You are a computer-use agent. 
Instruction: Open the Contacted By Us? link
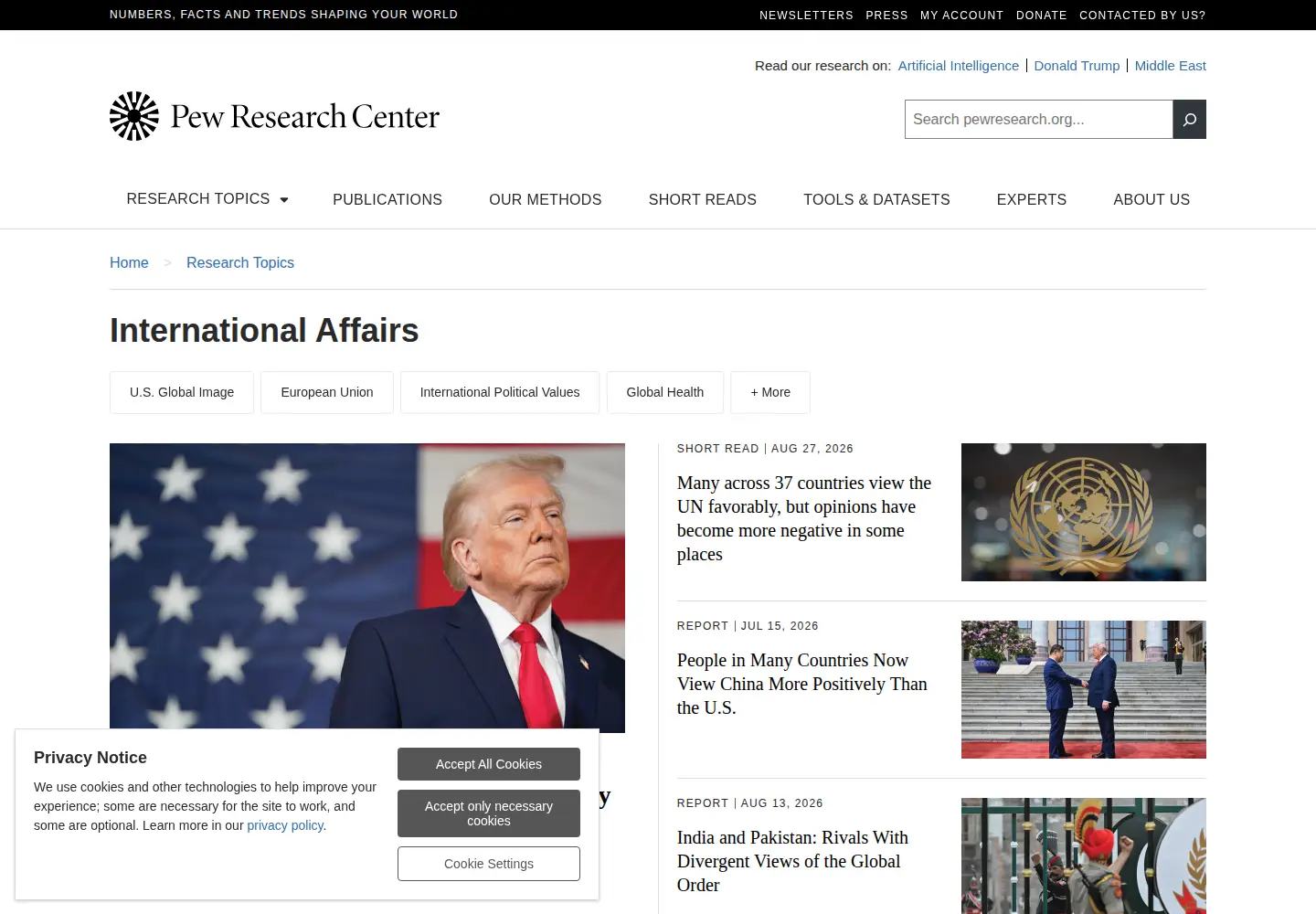[1142, 16]
